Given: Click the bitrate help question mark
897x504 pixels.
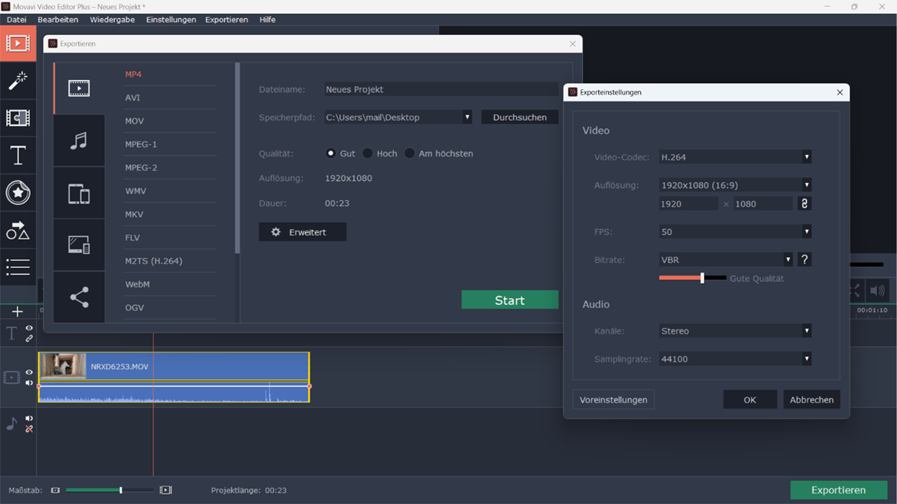Looking at the screenshot, I should click(x=804, y=260).
